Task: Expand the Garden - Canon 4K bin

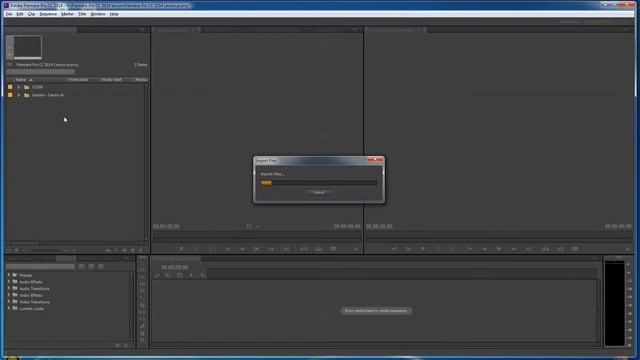Action: 18,95
